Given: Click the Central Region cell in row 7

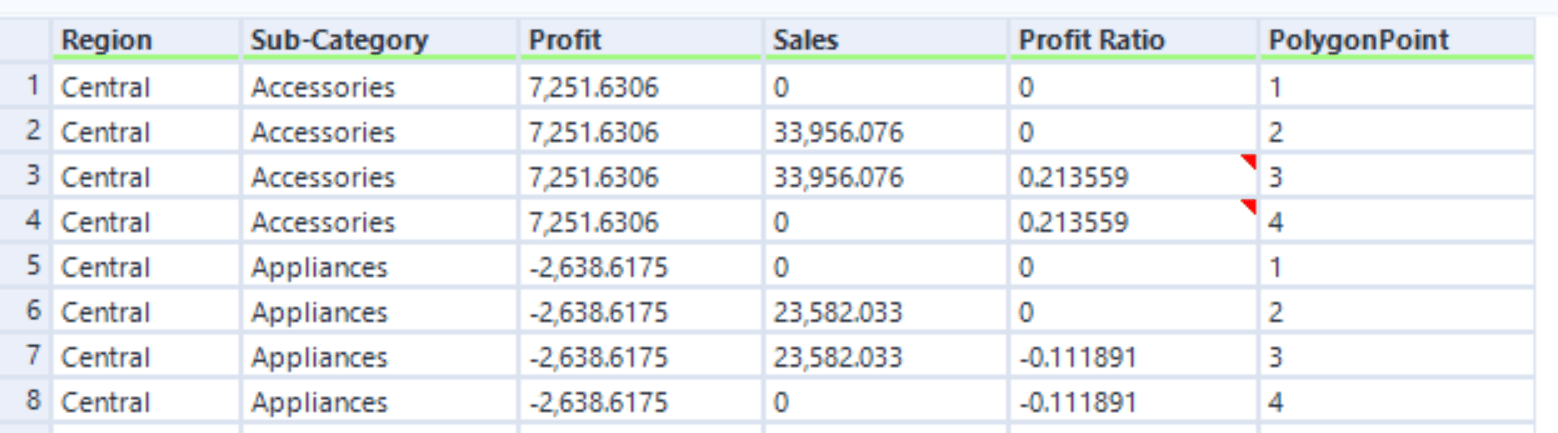Looking at the screenshot, I should tap(146, 357).
